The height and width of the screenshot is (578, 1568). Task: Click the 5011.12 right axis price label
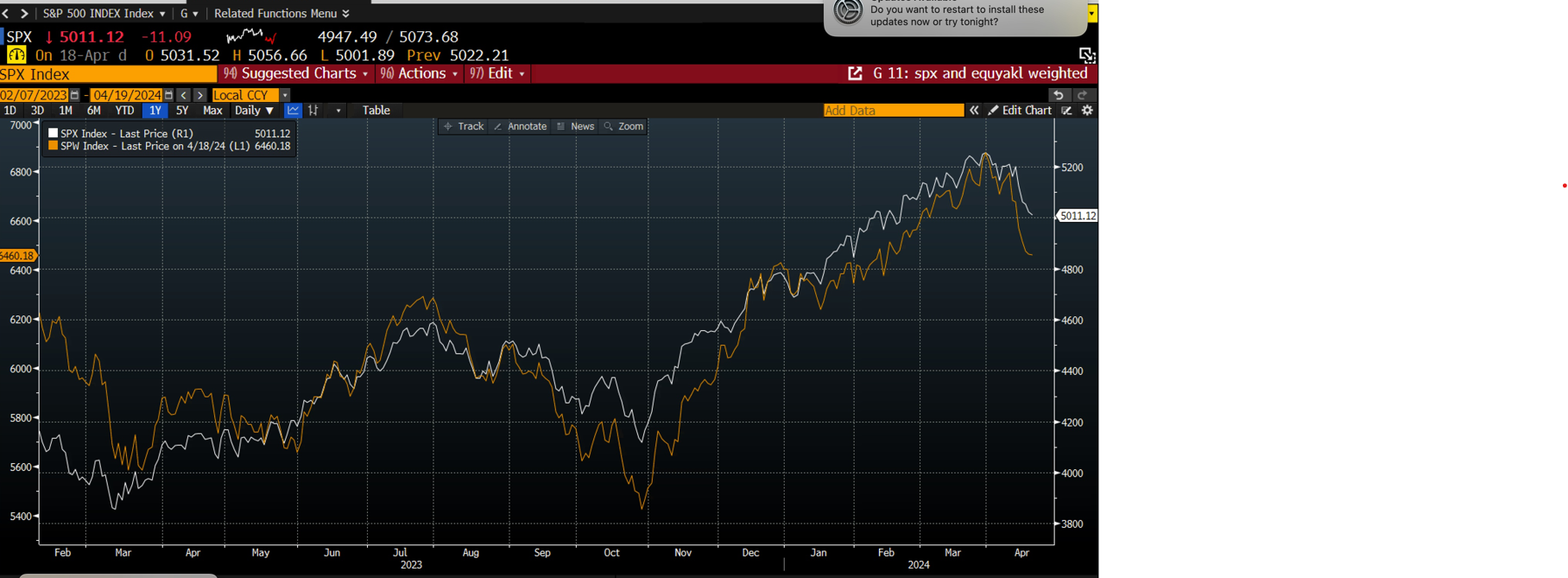[1078, 216]
